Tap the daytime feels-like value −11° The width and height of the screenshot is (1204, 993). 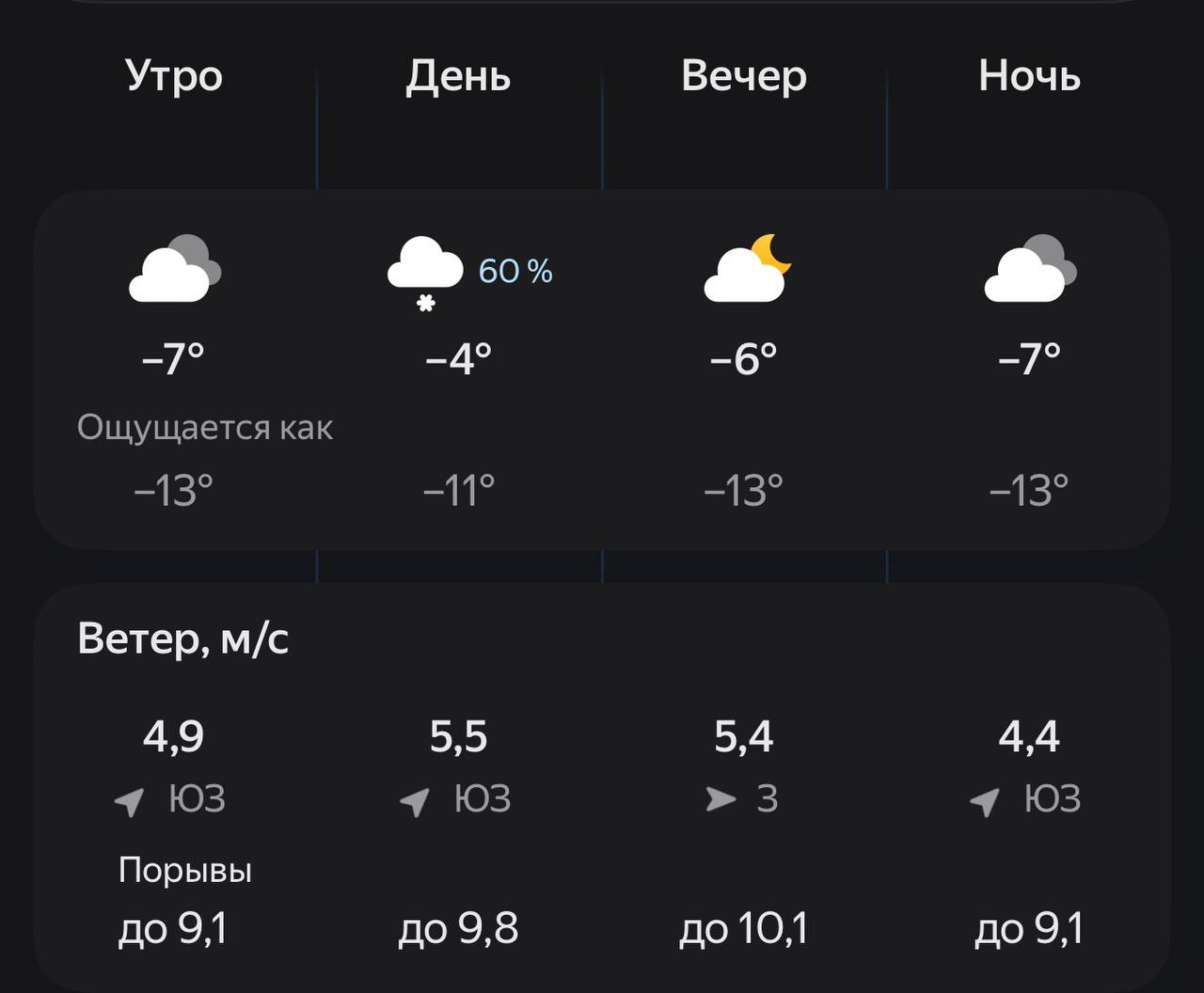(x=458, y=490)
